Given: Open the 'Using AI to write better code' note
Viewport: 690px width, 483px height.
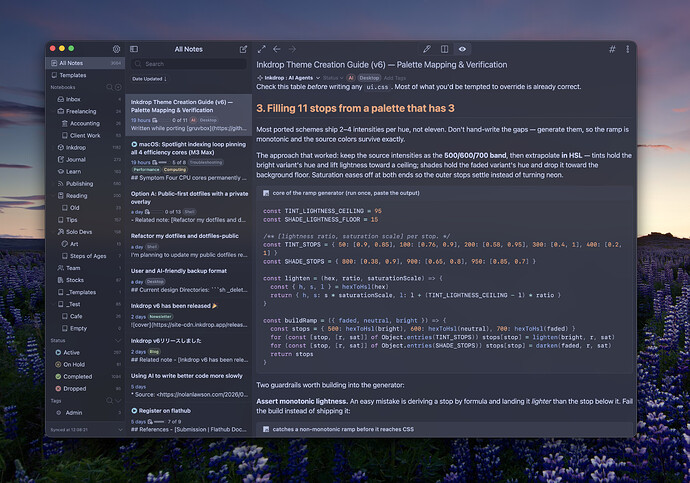Looking at the screenshot, I should point(189,385).
